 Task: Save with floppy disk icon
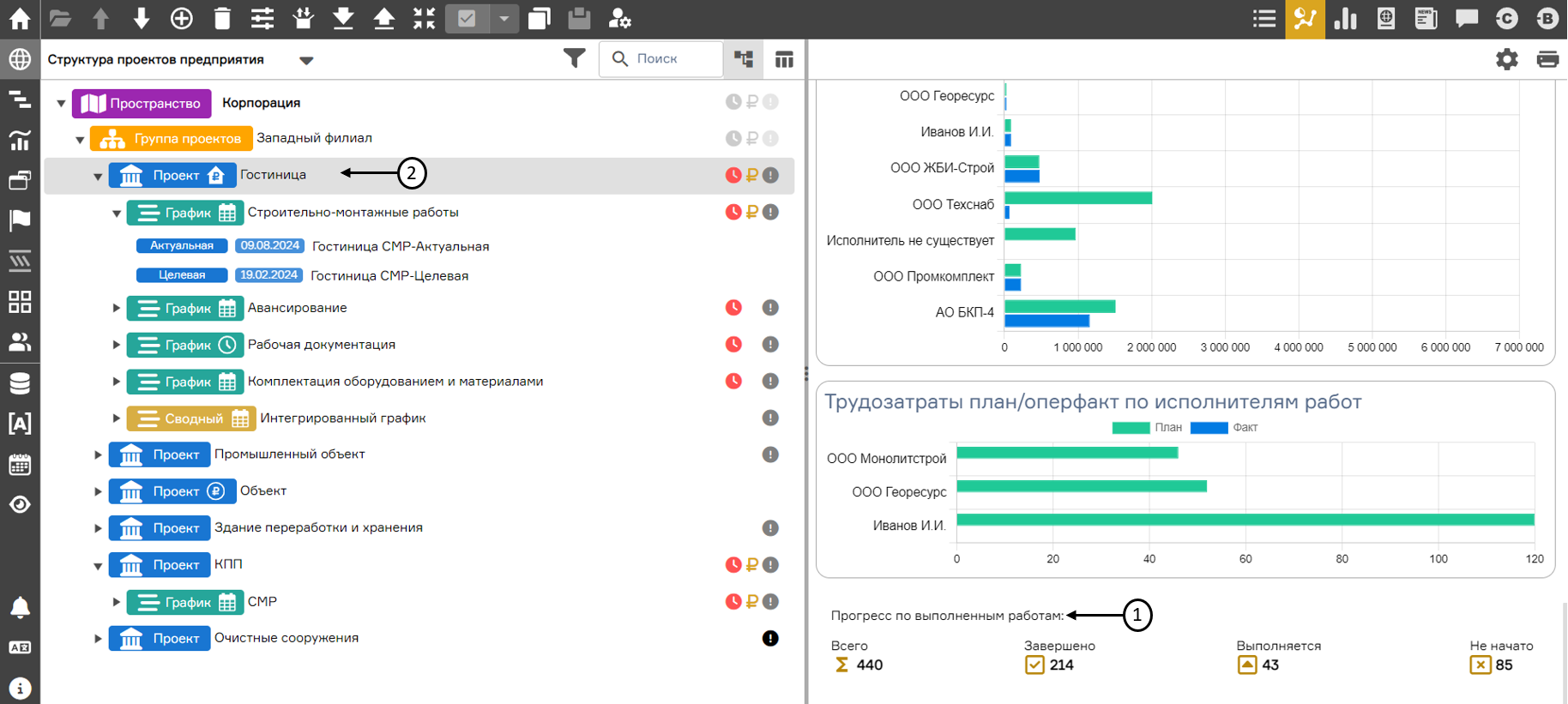(579, 18)
